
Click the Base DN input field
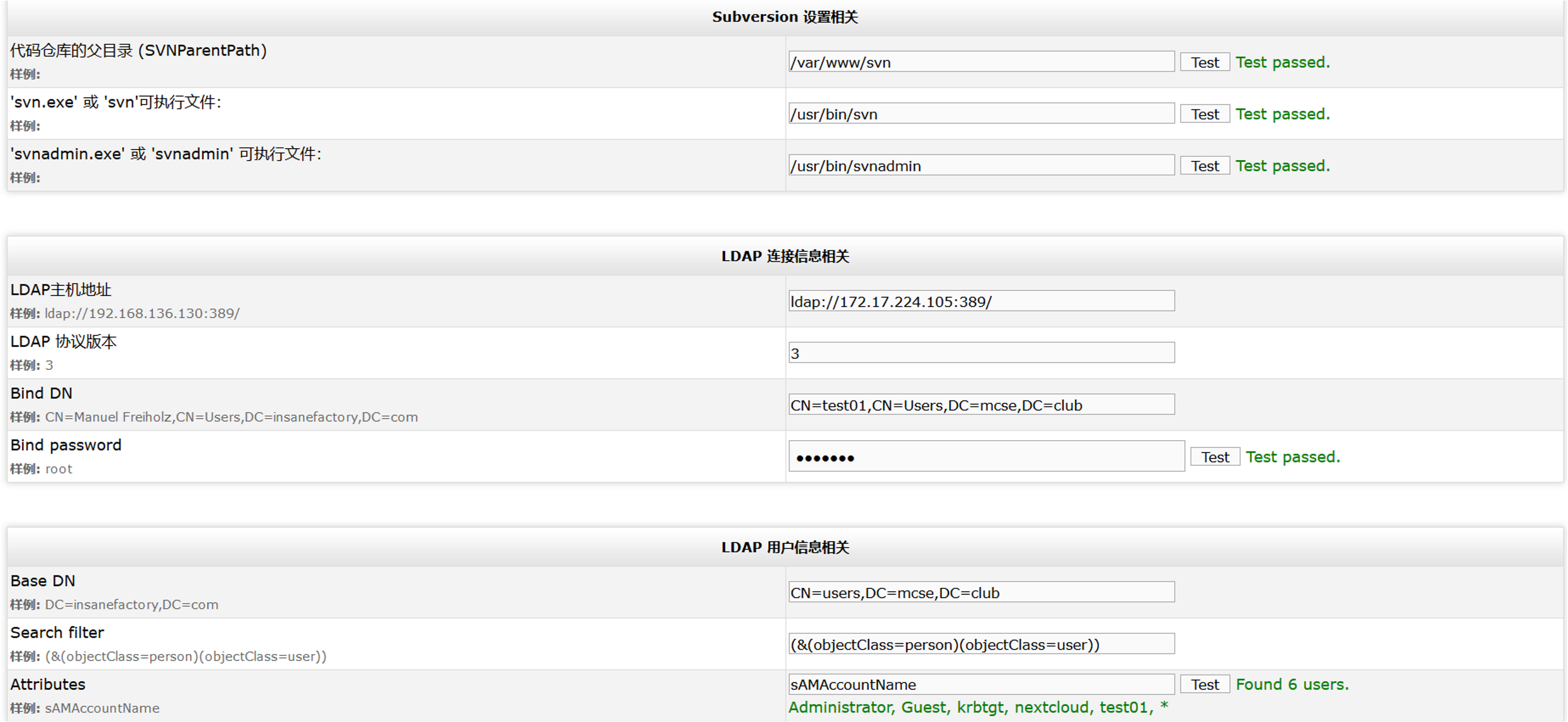click(x=981, y=592)
